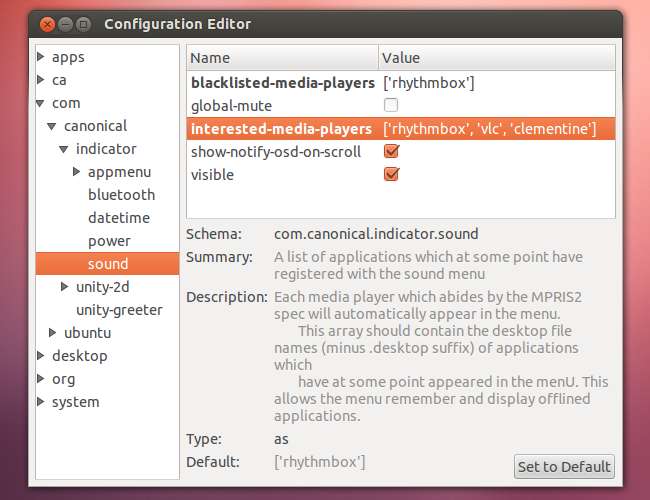The image size is (650, 500).
Task: Expand the unity-2d tree node
Action: click(x=66, y=287)
